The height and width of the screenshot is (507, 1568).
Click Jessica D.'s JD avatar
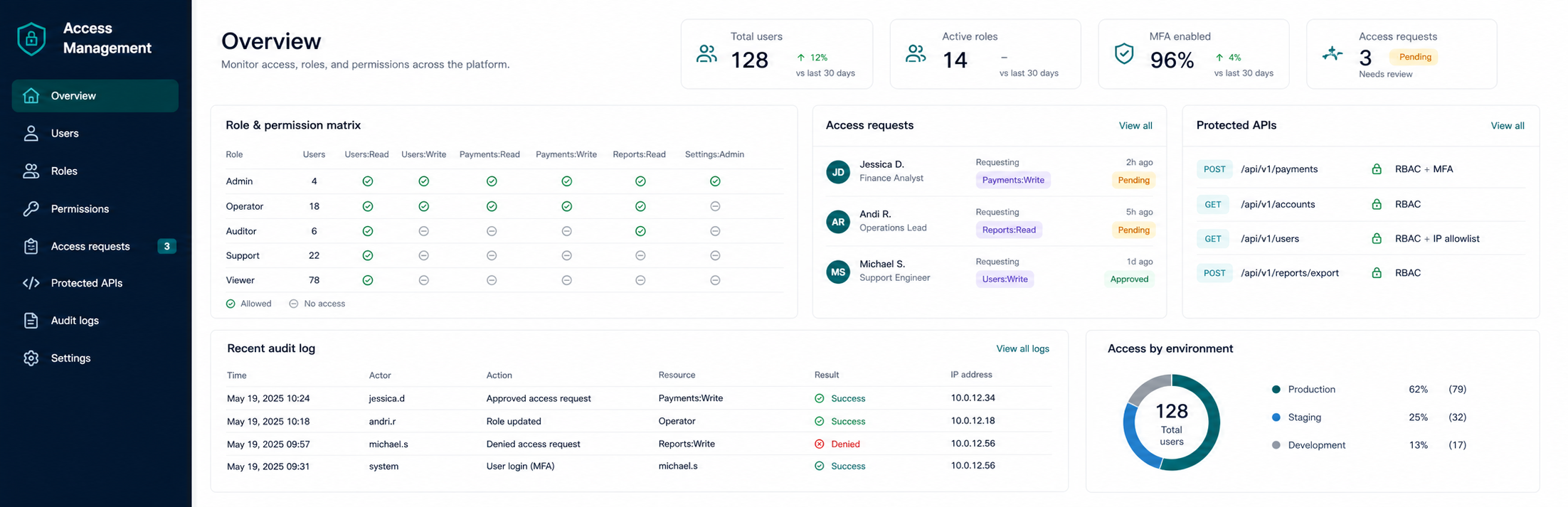(838, 172)
